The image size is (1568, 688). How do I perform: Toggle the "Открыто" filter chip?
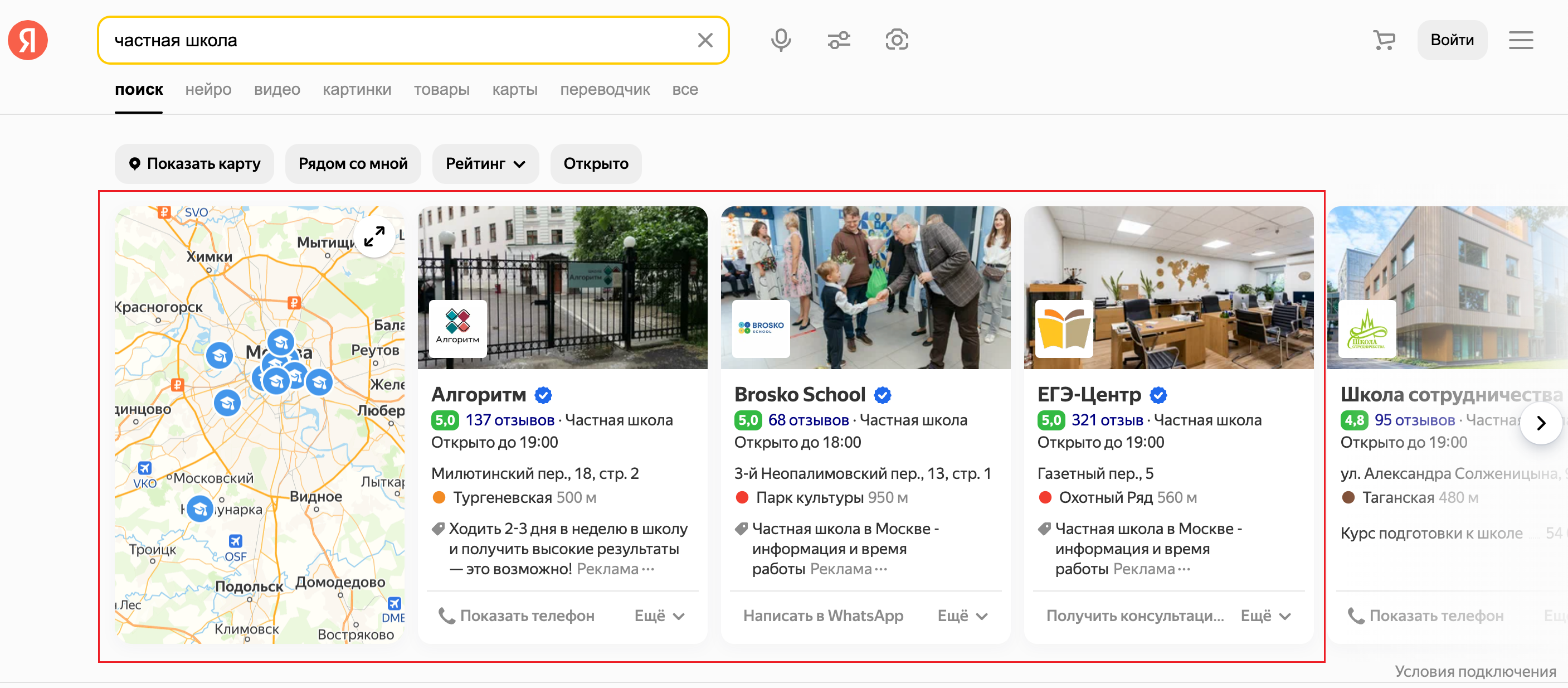(595, 164)
